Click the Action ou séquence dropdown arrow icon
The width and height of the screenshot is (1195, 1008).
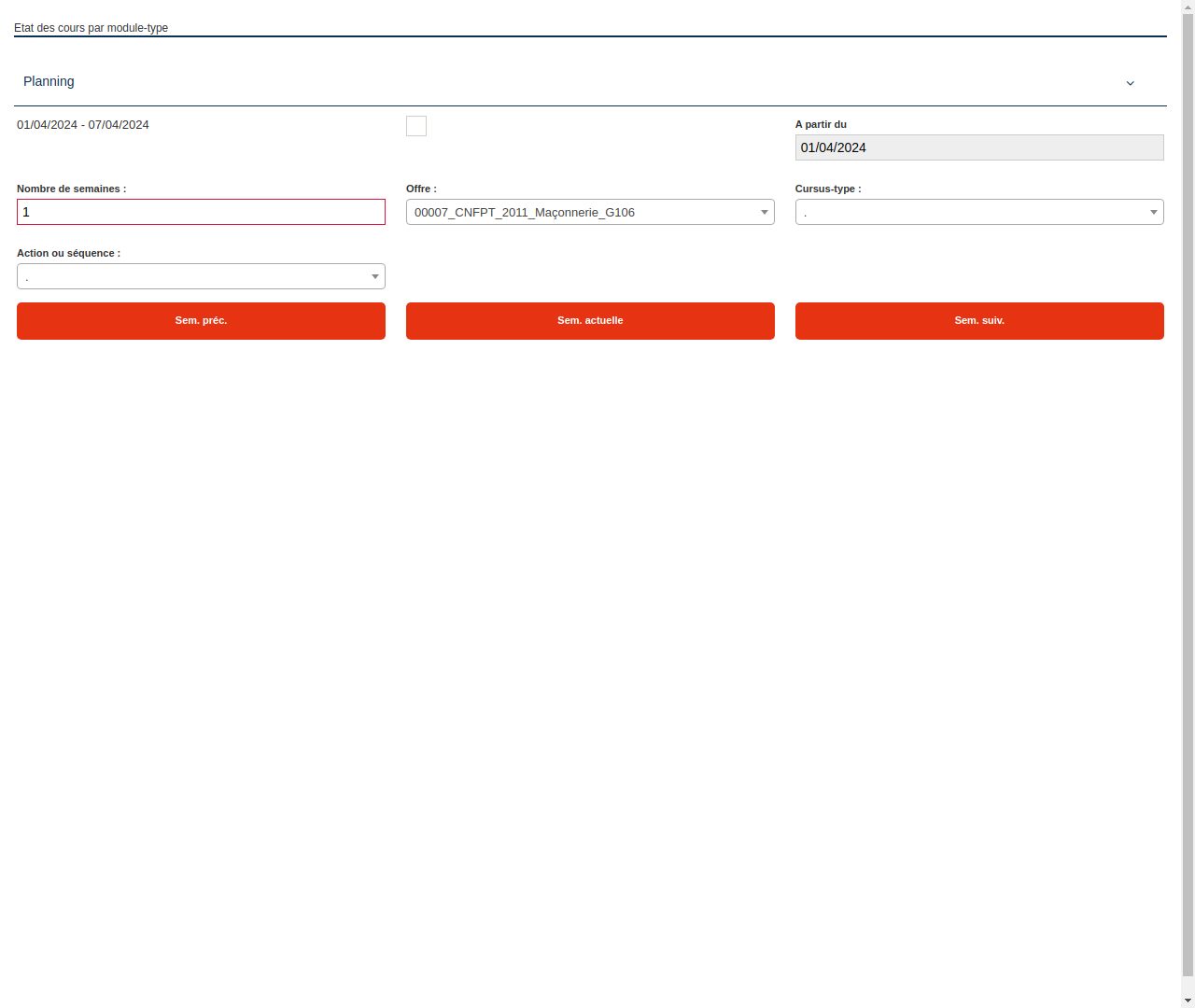[374, 276]
